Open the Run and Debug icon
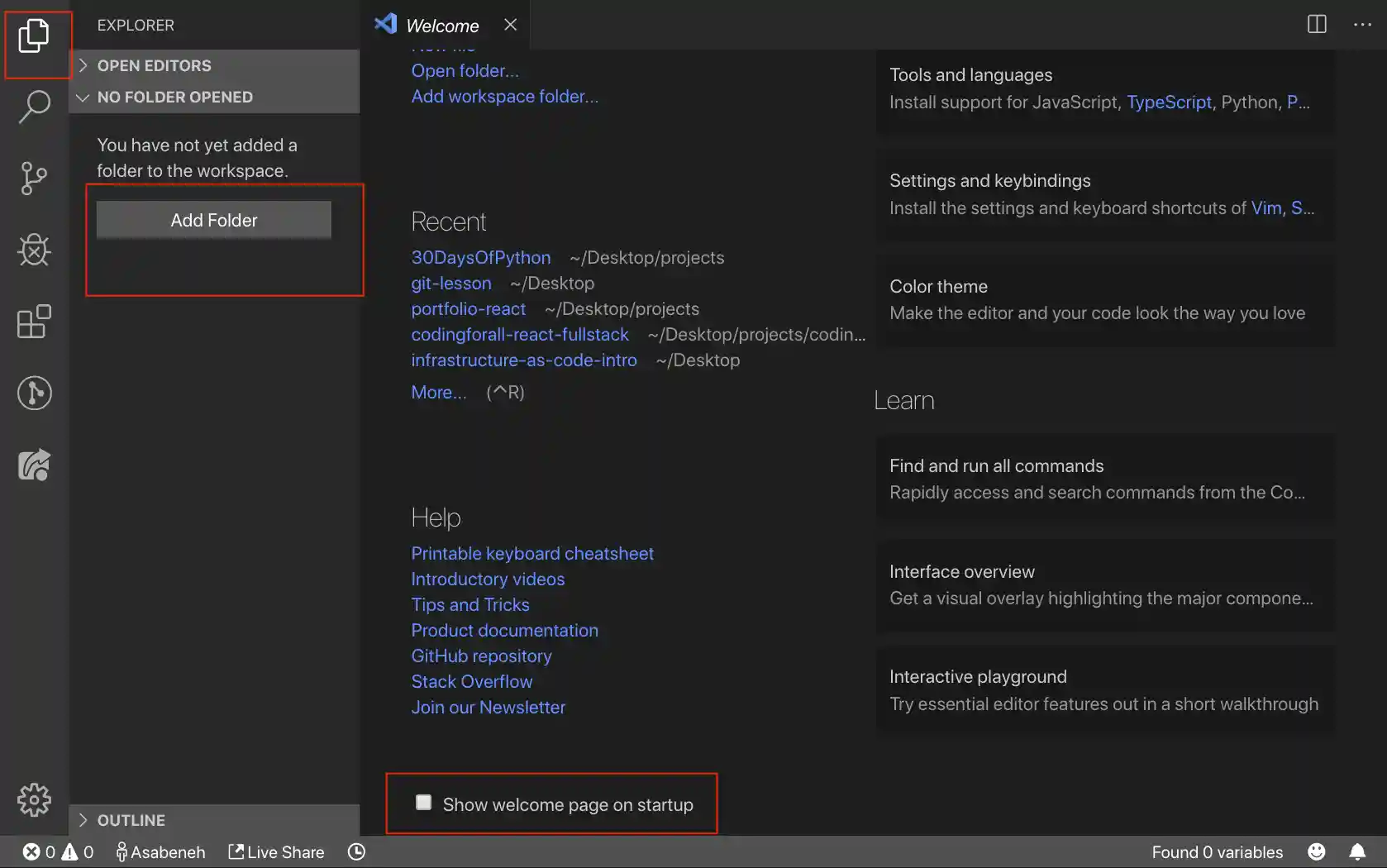Screen dimensions: 1387x868 [x=34, y=250]
